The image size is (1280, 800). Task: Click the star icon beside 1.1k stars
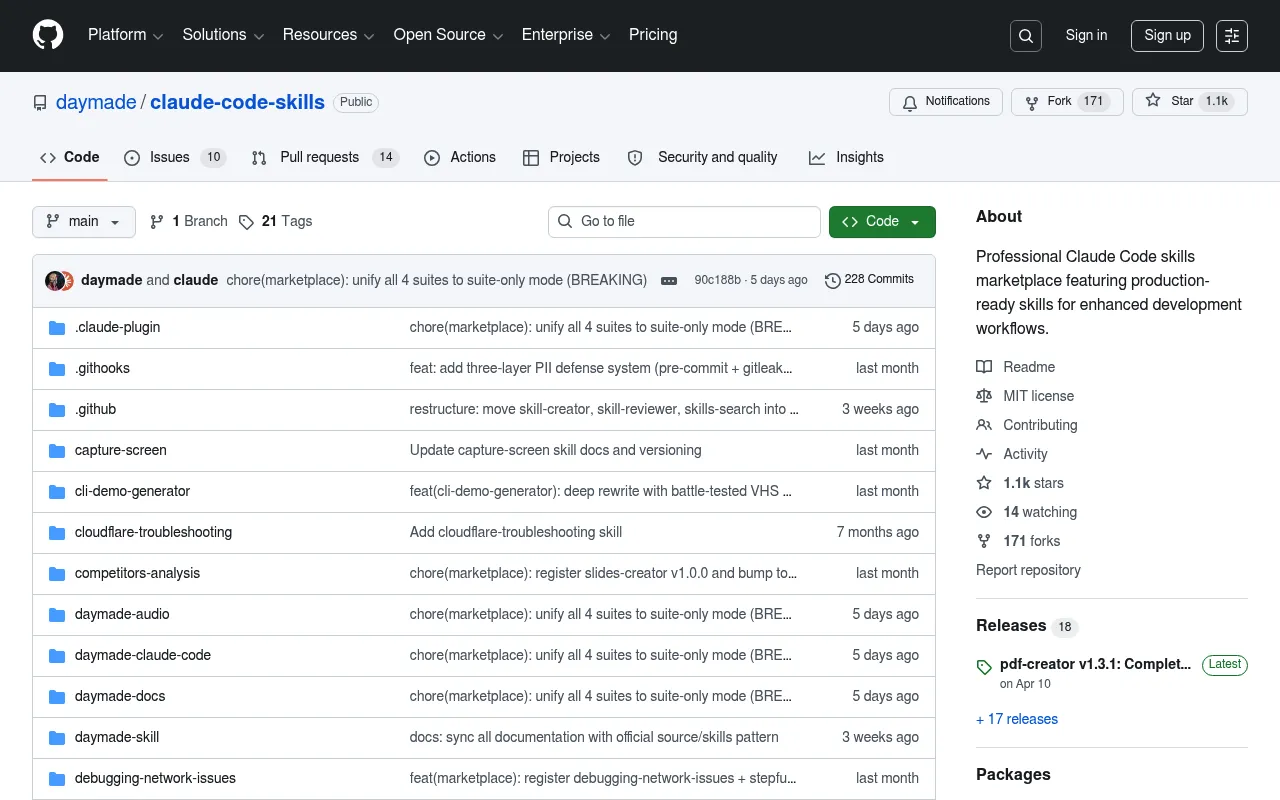click(x=984, y=483)
